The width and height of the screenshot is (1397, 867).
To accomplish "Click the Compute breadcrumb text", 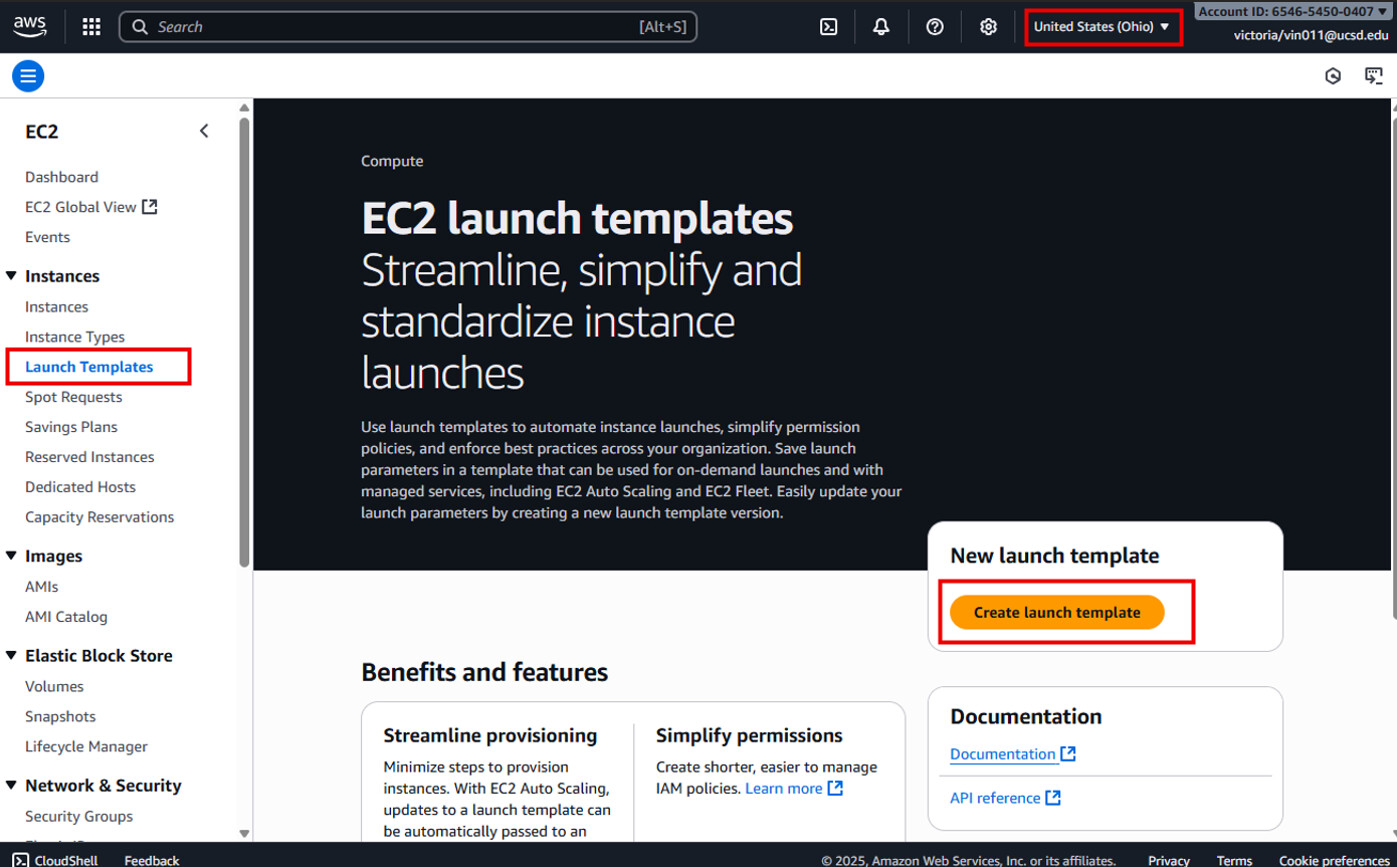I will (392, 161).
